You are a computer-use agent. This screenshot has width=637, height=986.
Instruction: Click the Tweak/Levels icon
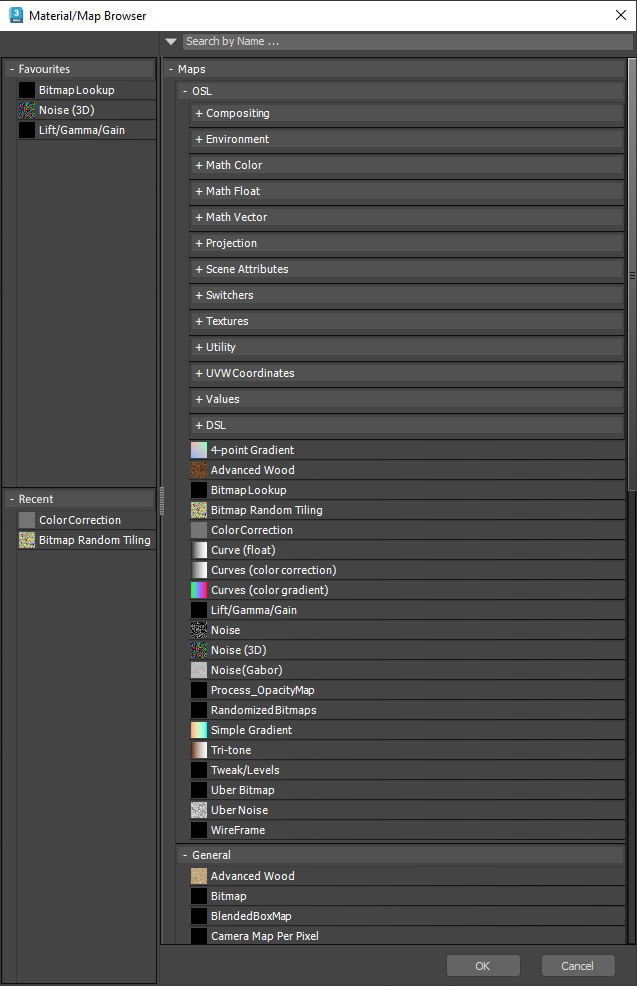199,770
